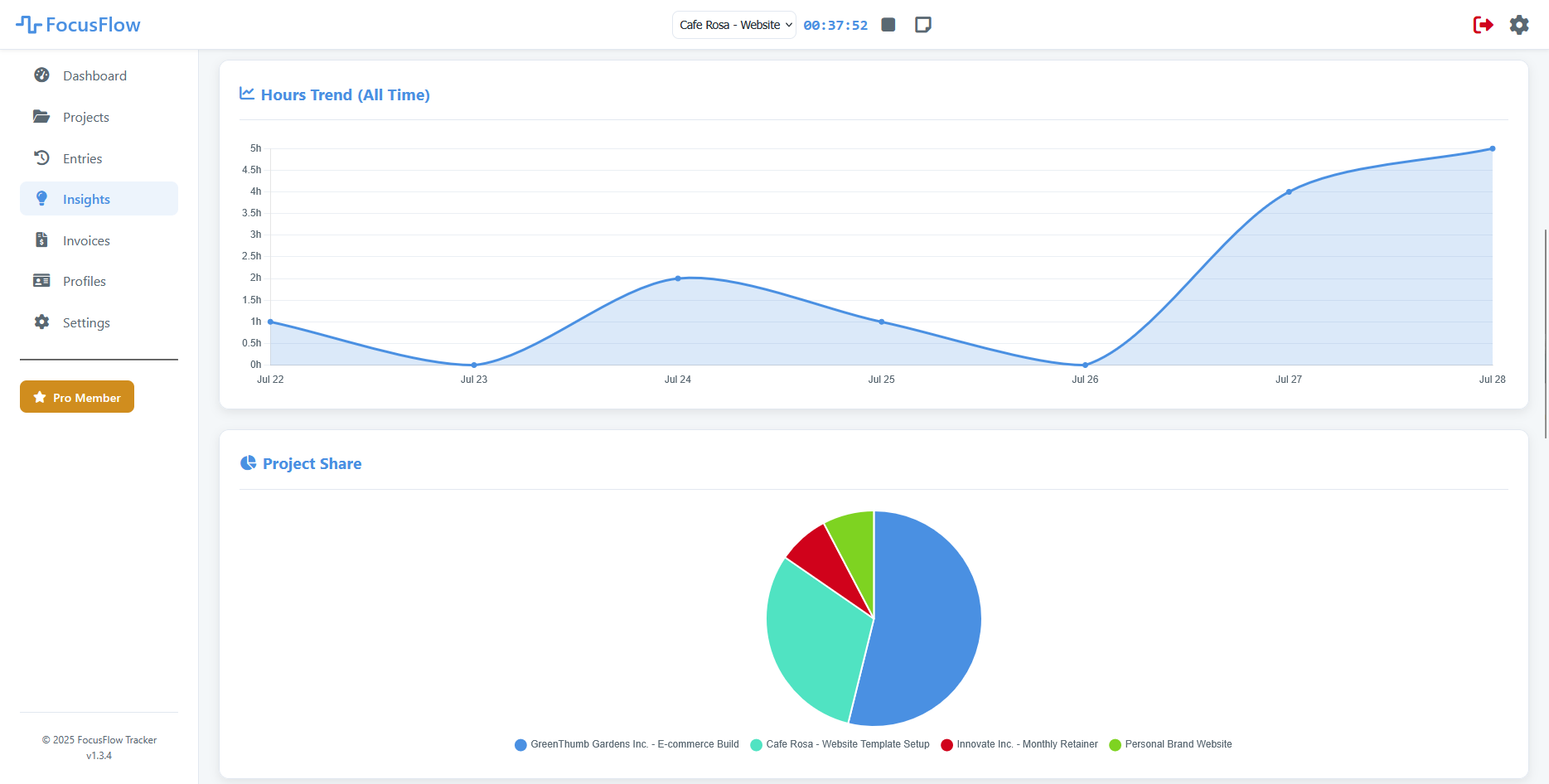Click the timer readout 00:37:52
The height and width of the screenshot is (784, 1549).
835,26
